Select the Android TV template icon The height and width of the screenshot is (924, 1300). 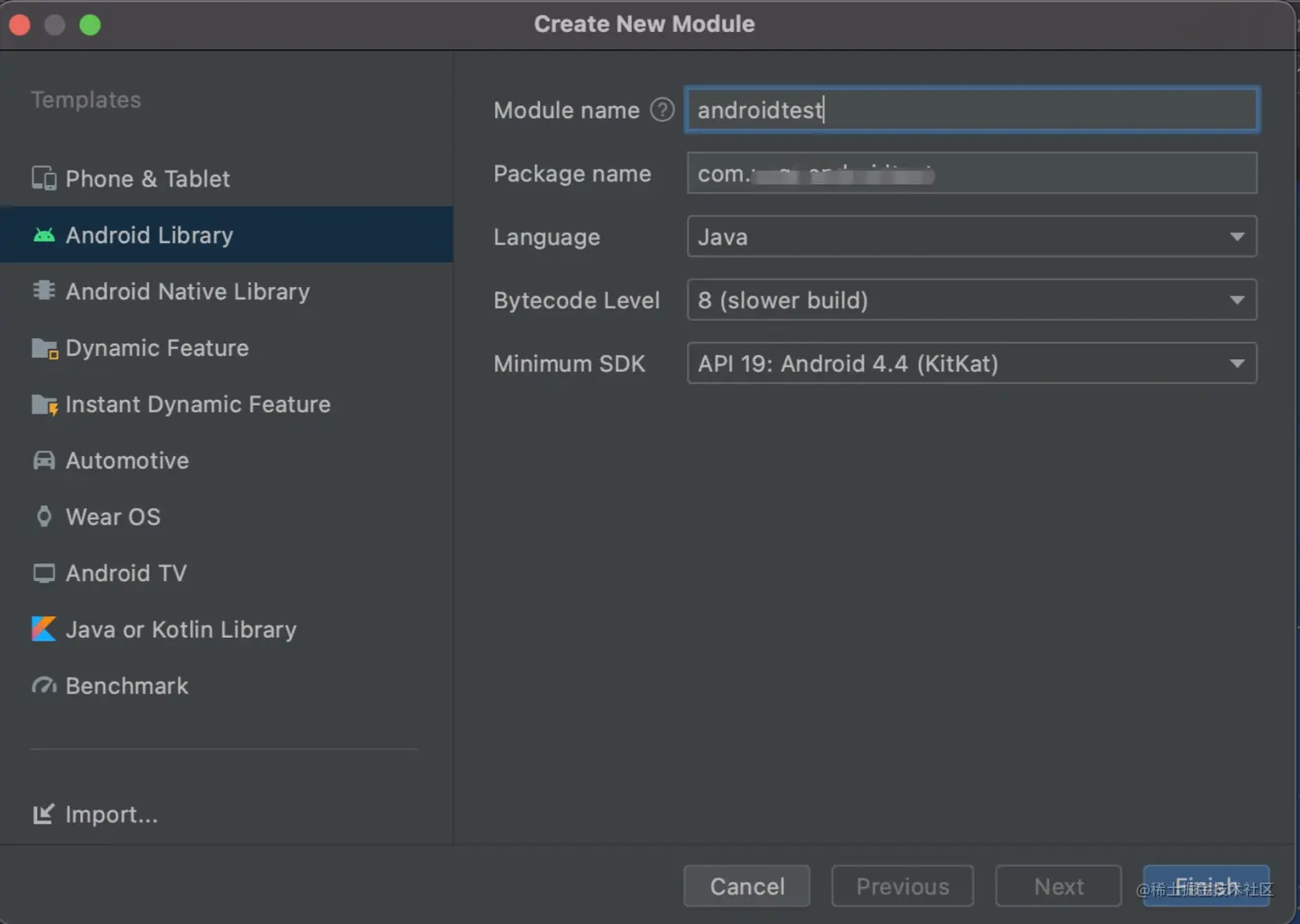coord(44,572)
